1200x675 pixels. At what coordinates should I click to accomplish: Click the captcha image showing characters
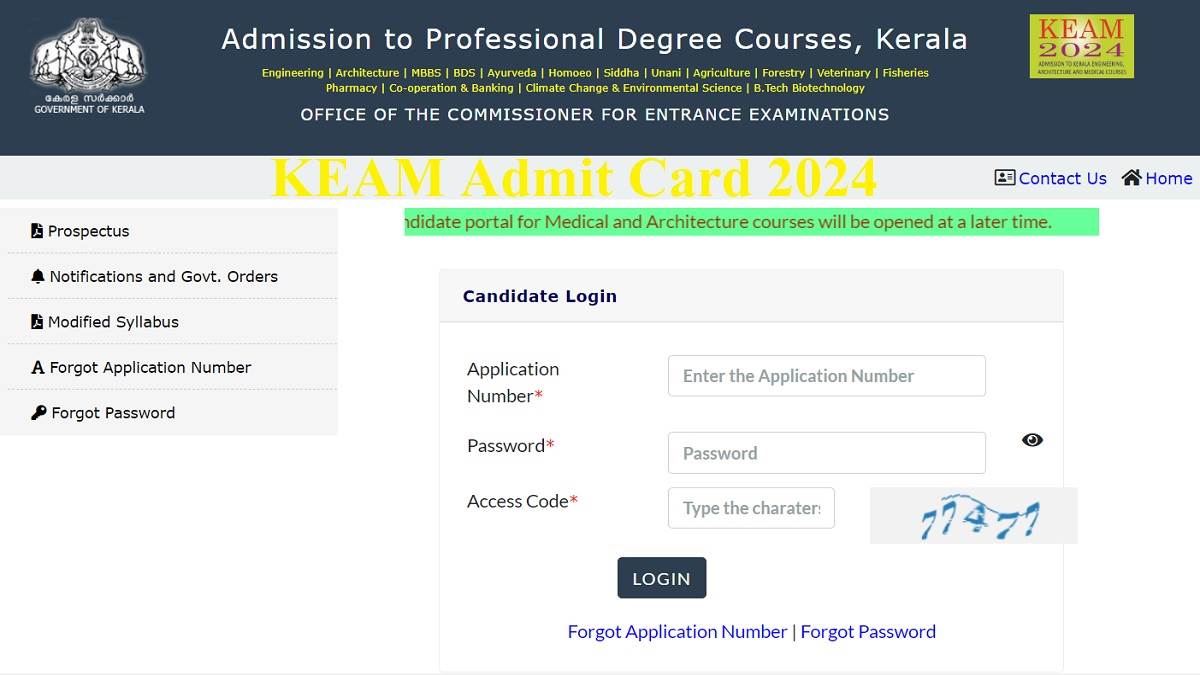click(x=972, y=514)
